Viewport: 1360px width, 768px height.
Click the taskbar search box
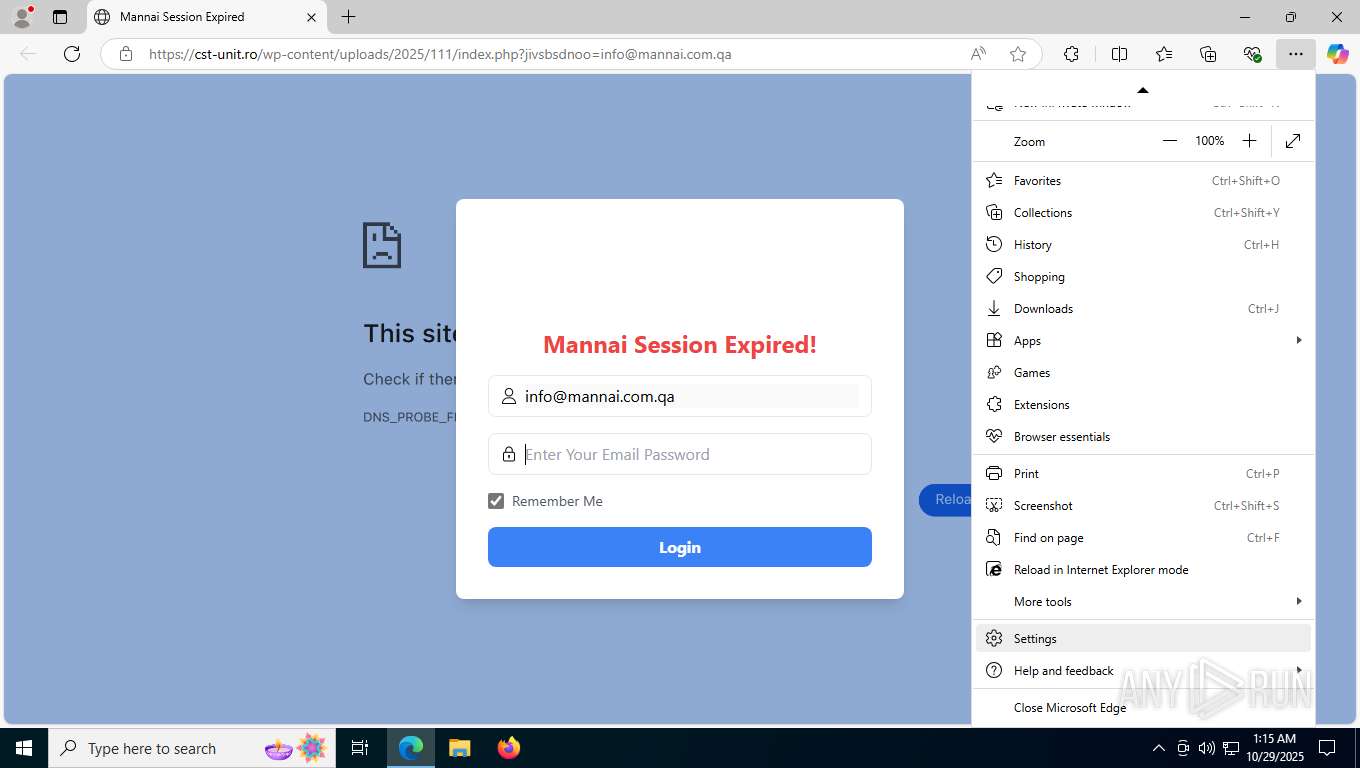(x=192, y=748)
